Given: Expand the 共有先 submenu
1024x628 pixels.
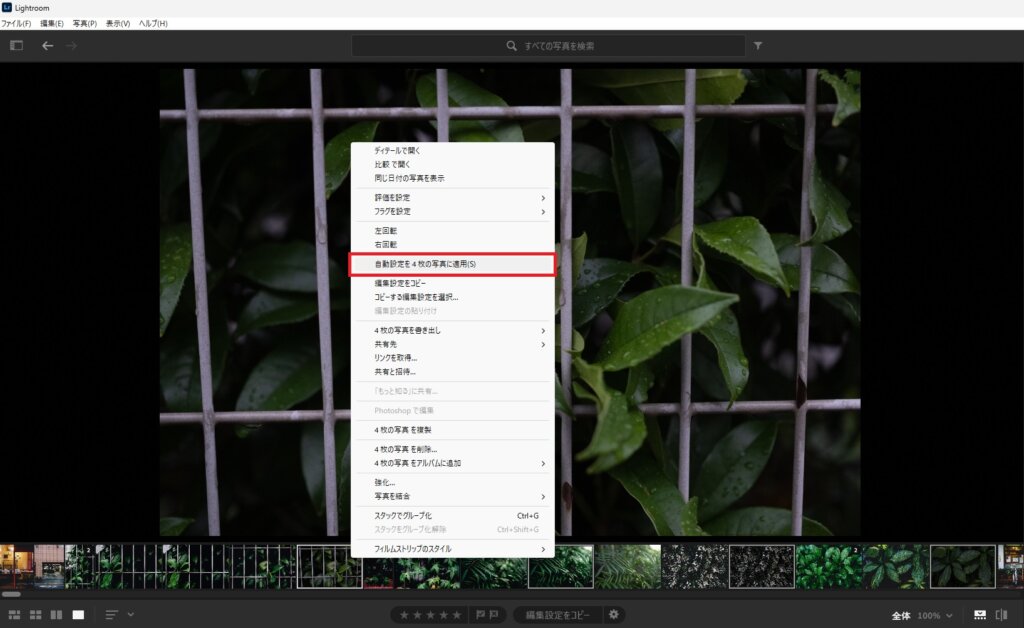Looking at the screenshot, I should pyautogui.click(x=453, y=345).
